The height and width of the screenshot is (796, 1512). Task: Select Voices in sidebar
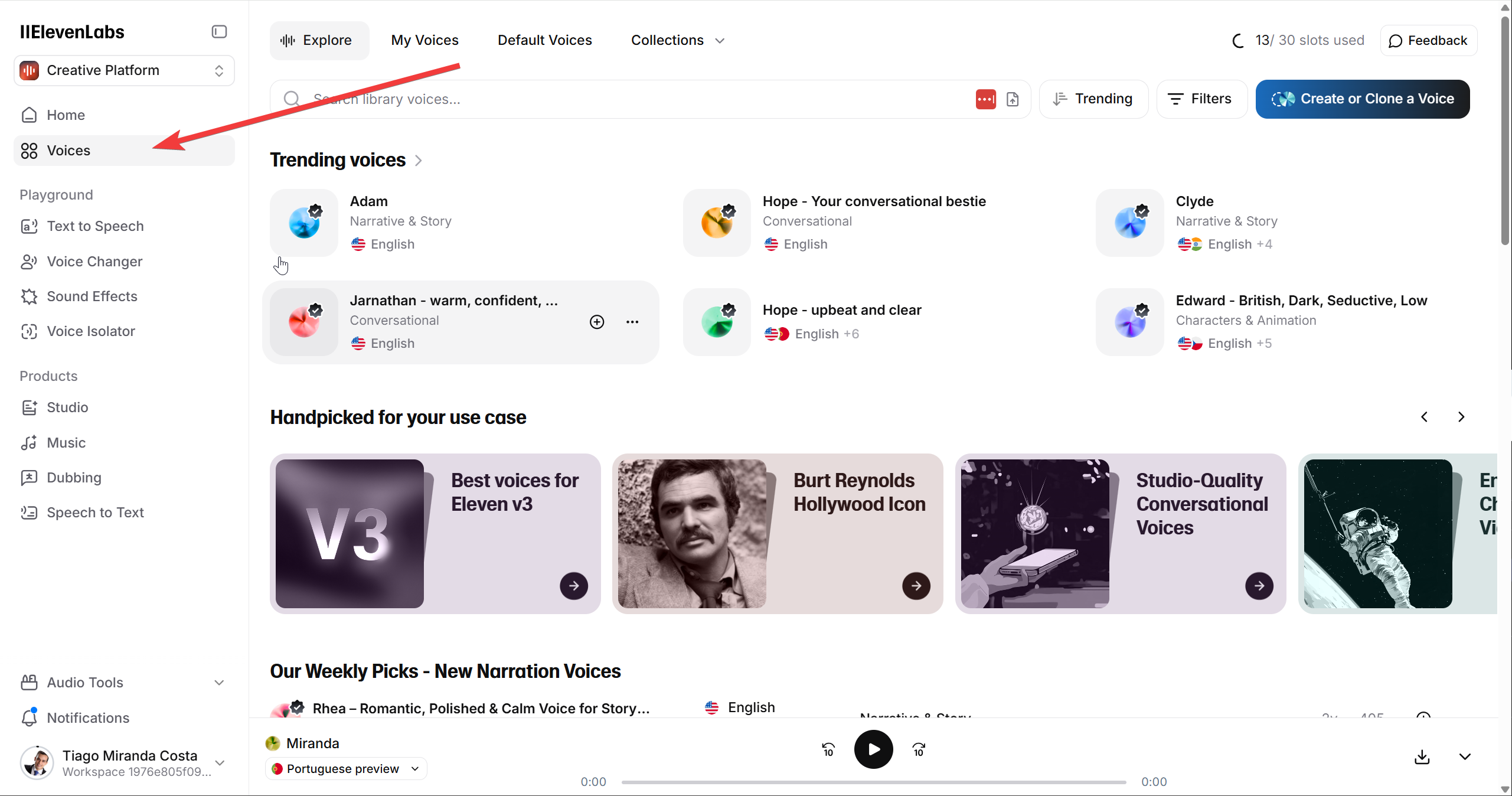pos(124,151)
